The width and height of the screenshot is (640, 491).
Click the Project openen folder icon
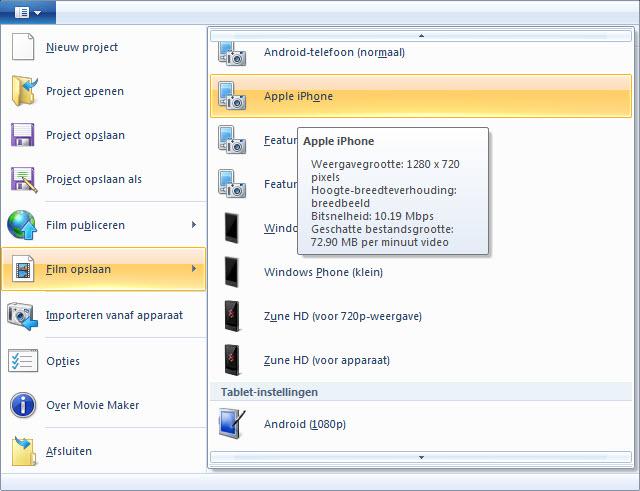coord(23,91)
